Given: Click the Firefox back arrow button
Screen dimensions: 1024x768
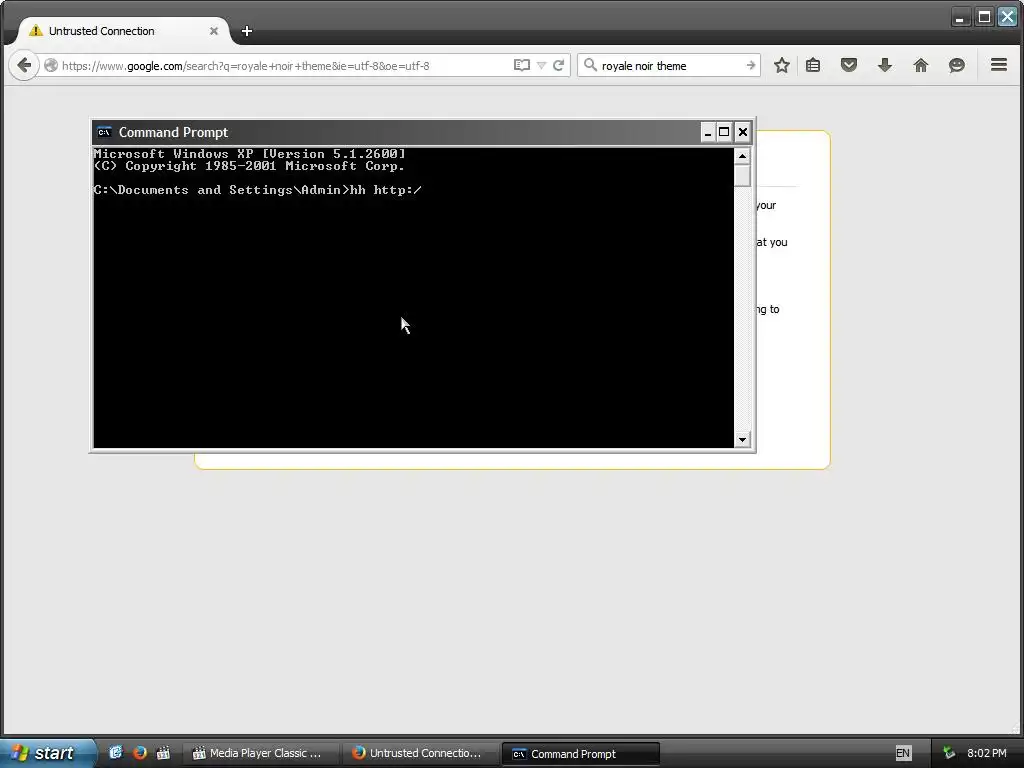Looking at the screenshot, I should click(x=24, y=65).
